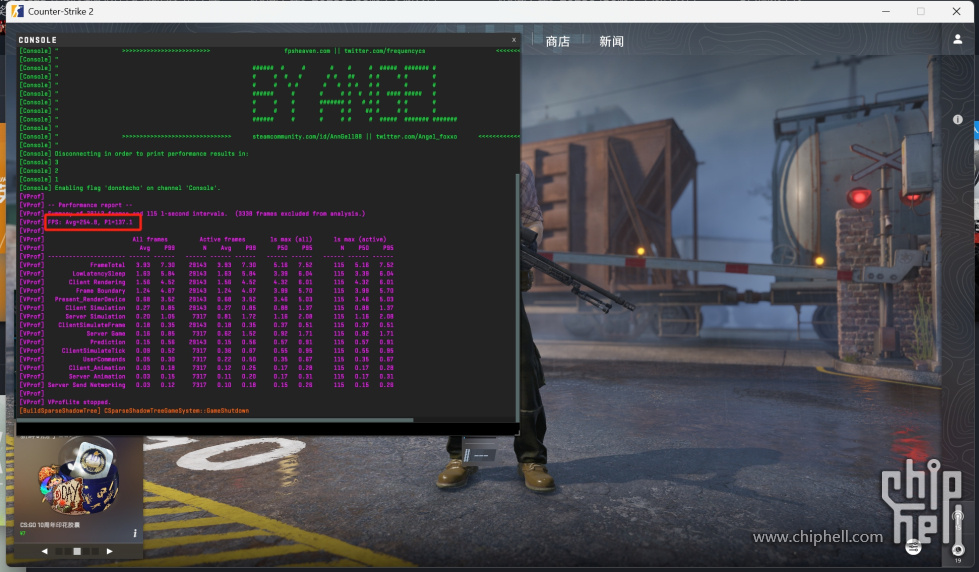Click the "steamcommunity.com/id/AnnGel108" text

click(307, 136)
